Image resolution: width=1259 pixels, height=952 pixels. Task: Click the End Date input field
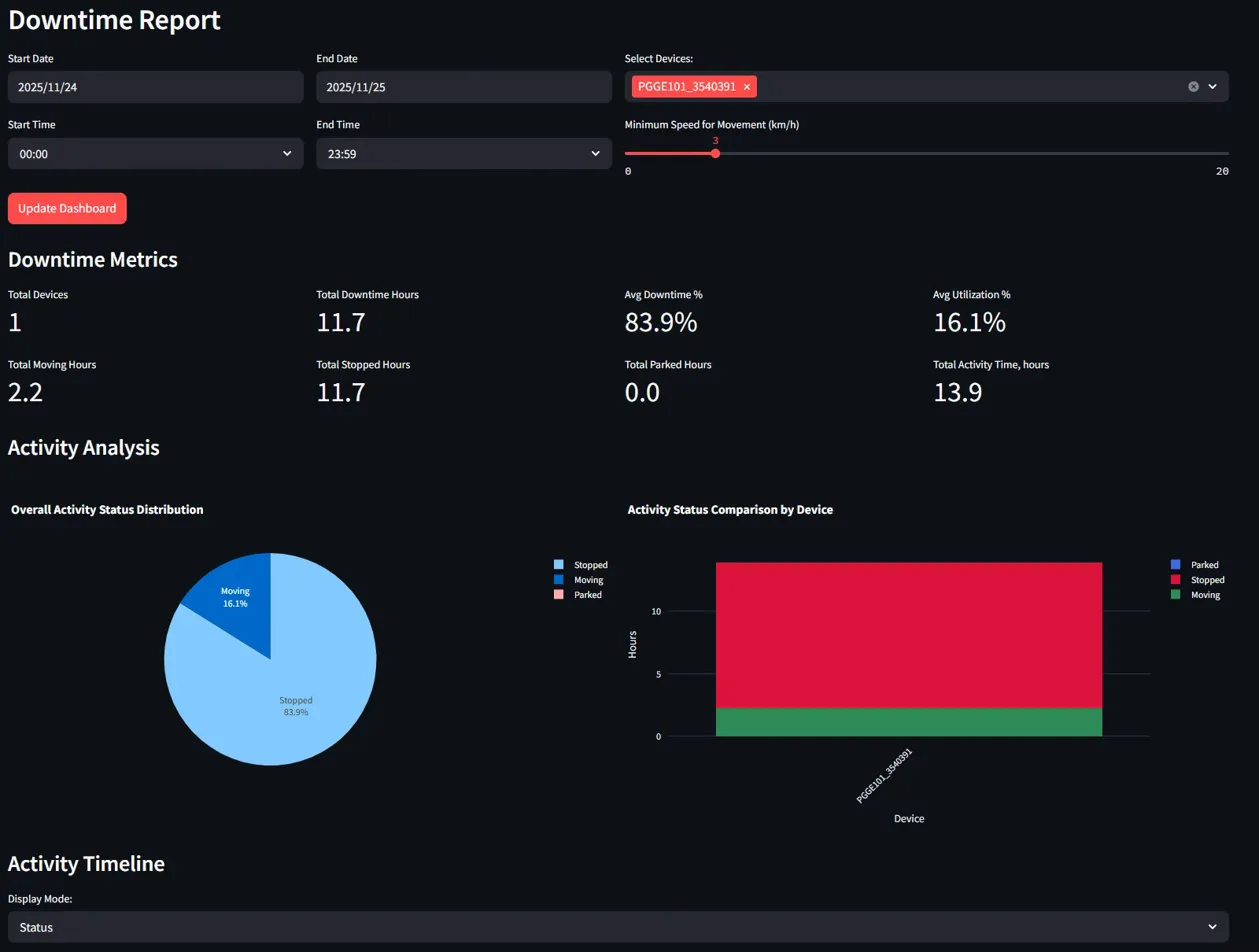463,87
